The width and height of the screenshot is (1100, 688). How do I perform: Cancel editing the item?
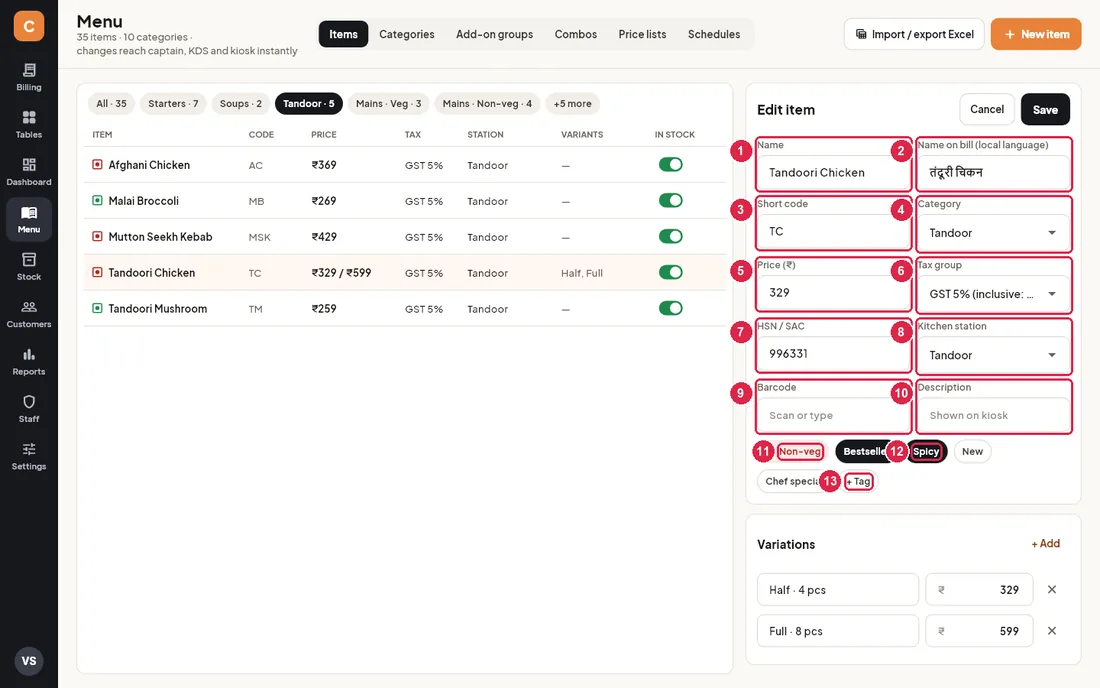pos(987,109)
